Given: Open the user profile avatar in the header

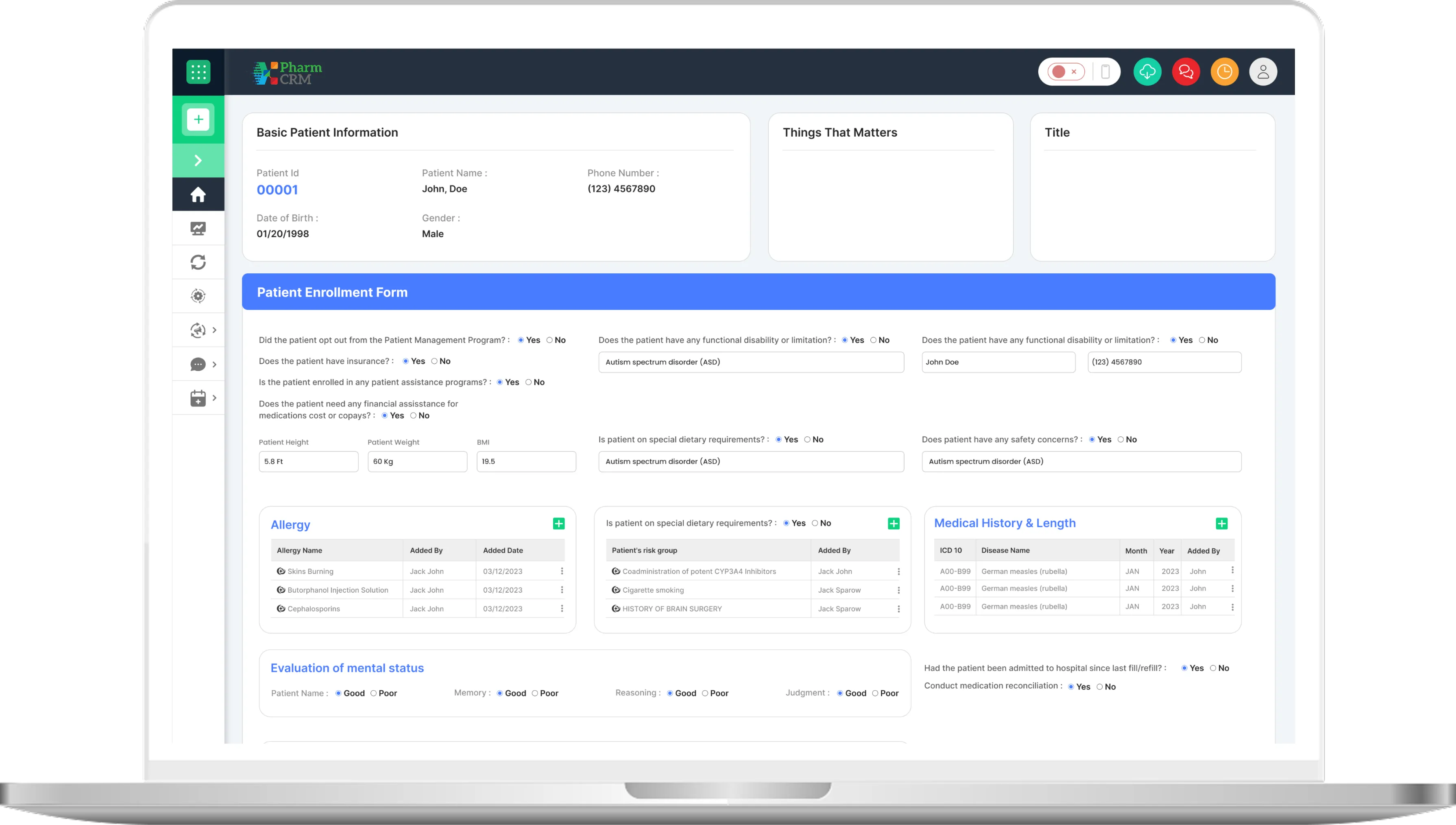Looking at the screenshot, I should [x=1264, y=72].
